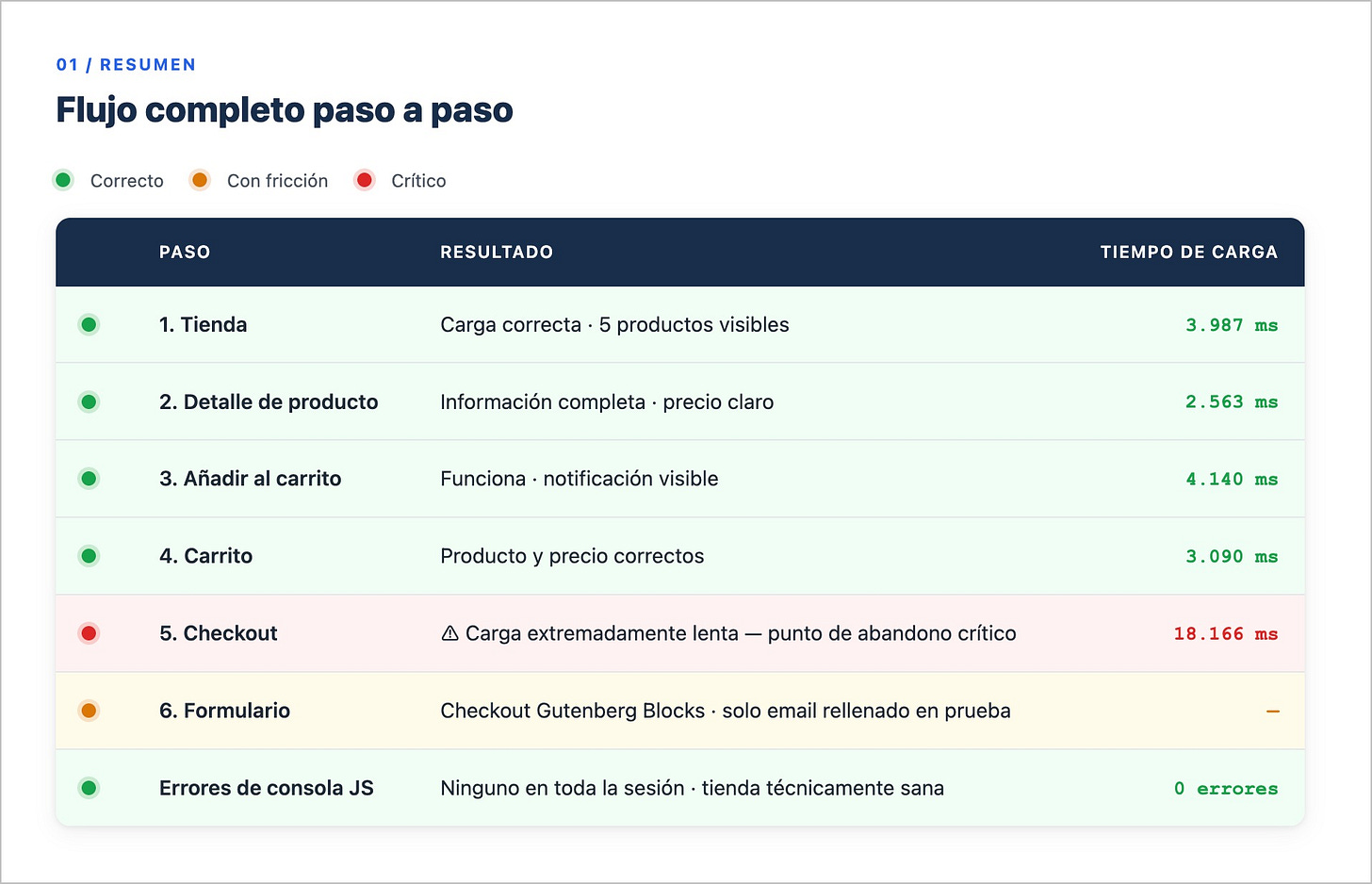
Task: Click 'Producto y precio correctos' result
Action: pyautogui.click(x=572, y=556)
